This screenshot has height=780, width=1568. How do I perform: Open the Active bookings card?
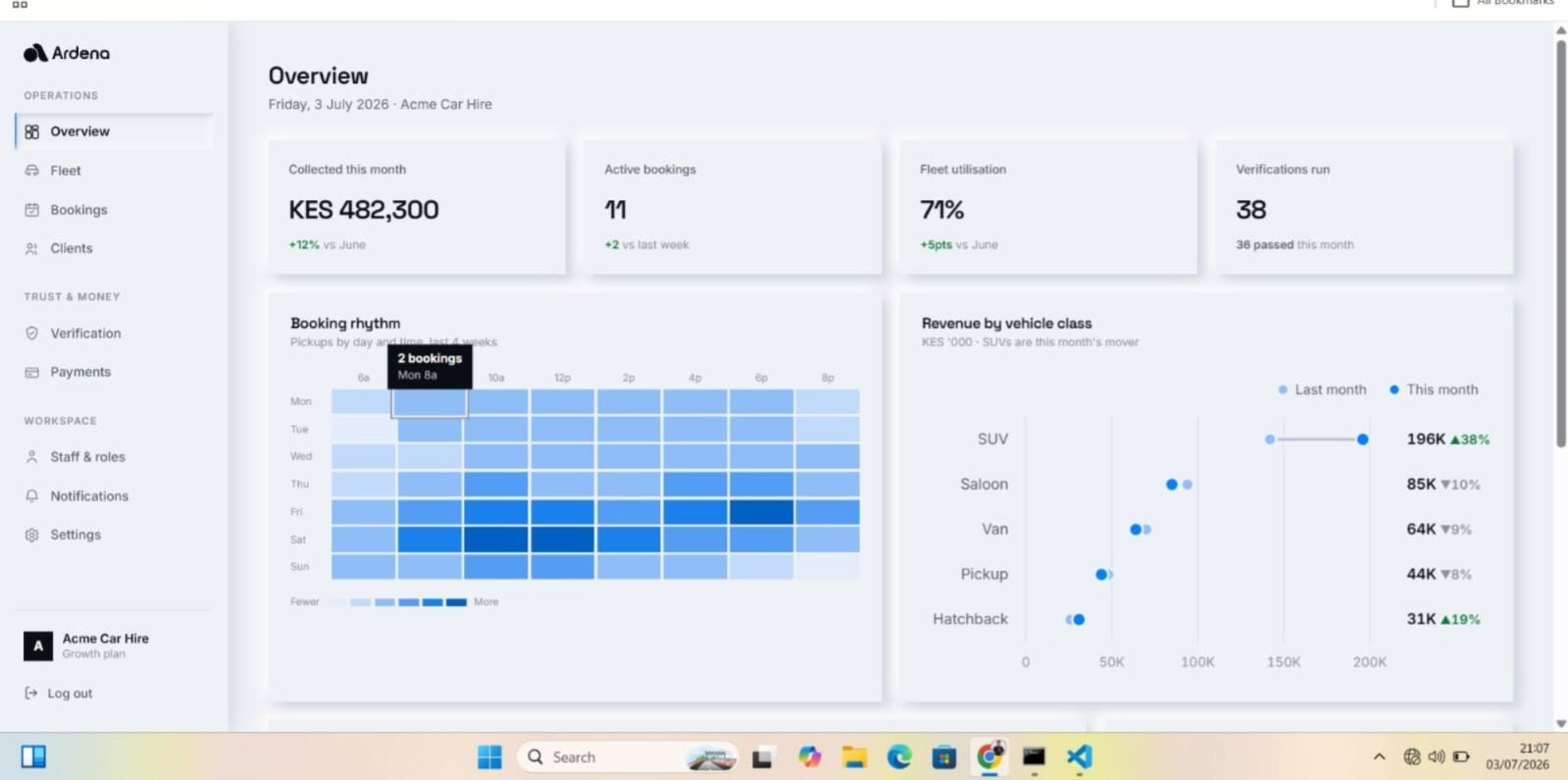(733, 206)
